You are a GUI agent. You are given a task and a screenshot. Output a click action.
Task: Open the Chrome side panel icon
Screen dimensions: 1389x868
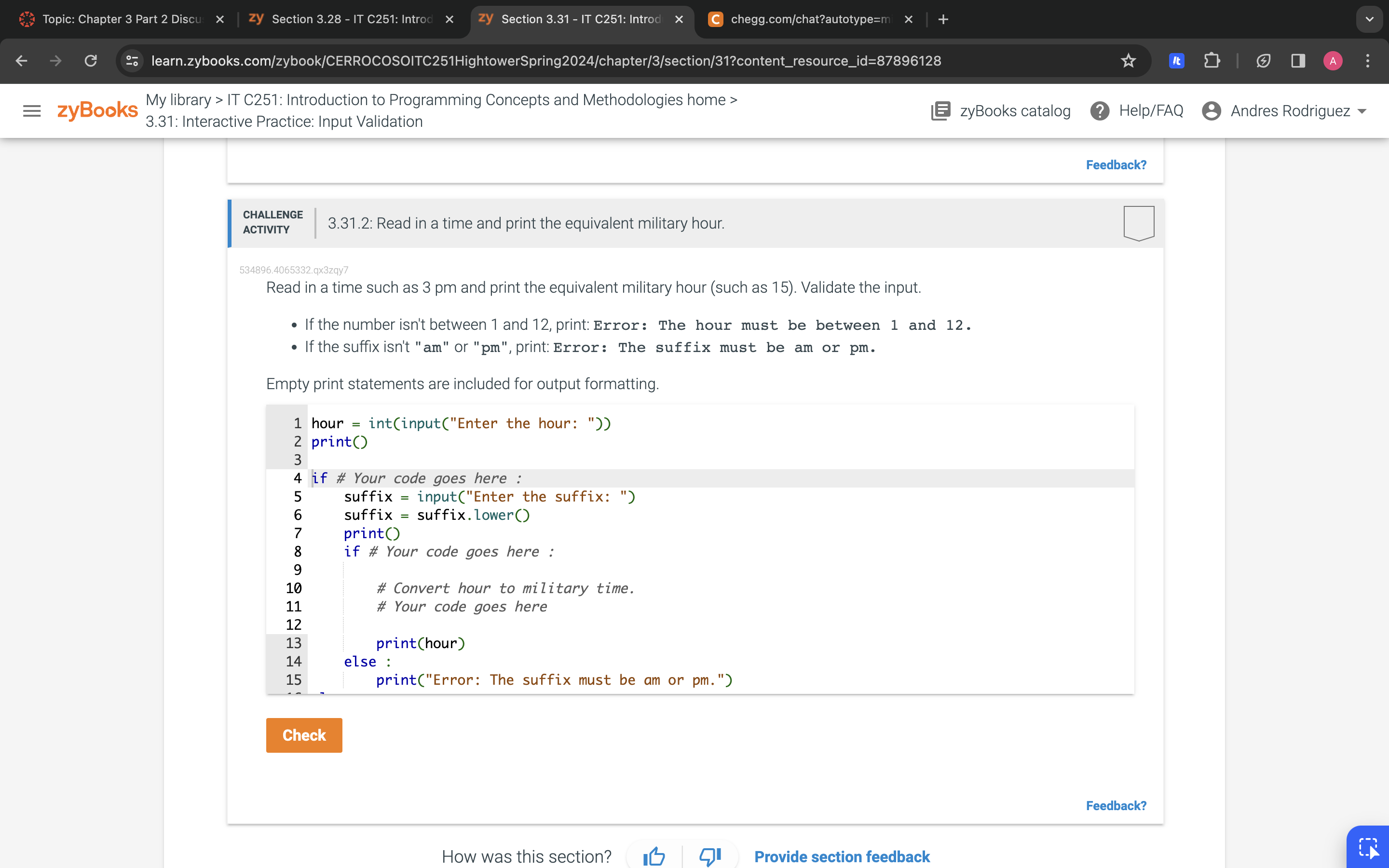click(1298, 60)
